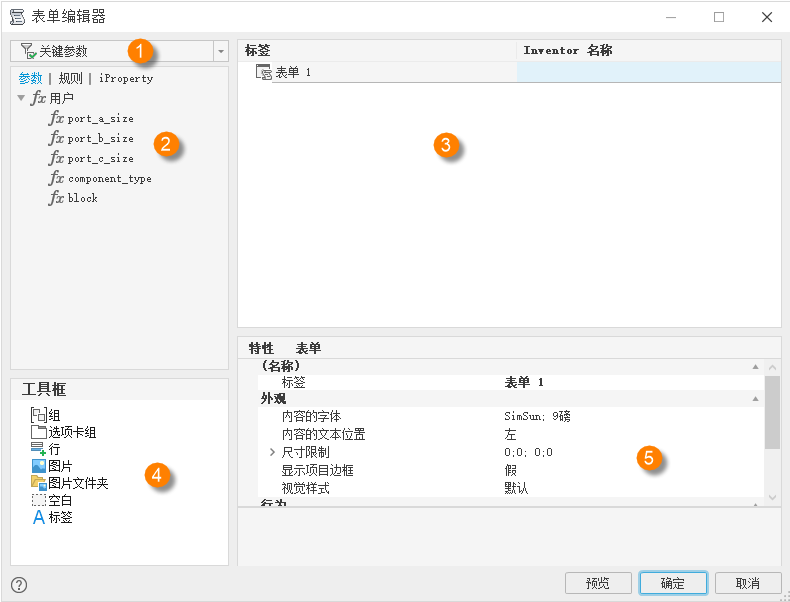Collapse the 行为 property category
The height and width of the screenshot is (602, 790).
pyautogui.click(x=755, y=504)
